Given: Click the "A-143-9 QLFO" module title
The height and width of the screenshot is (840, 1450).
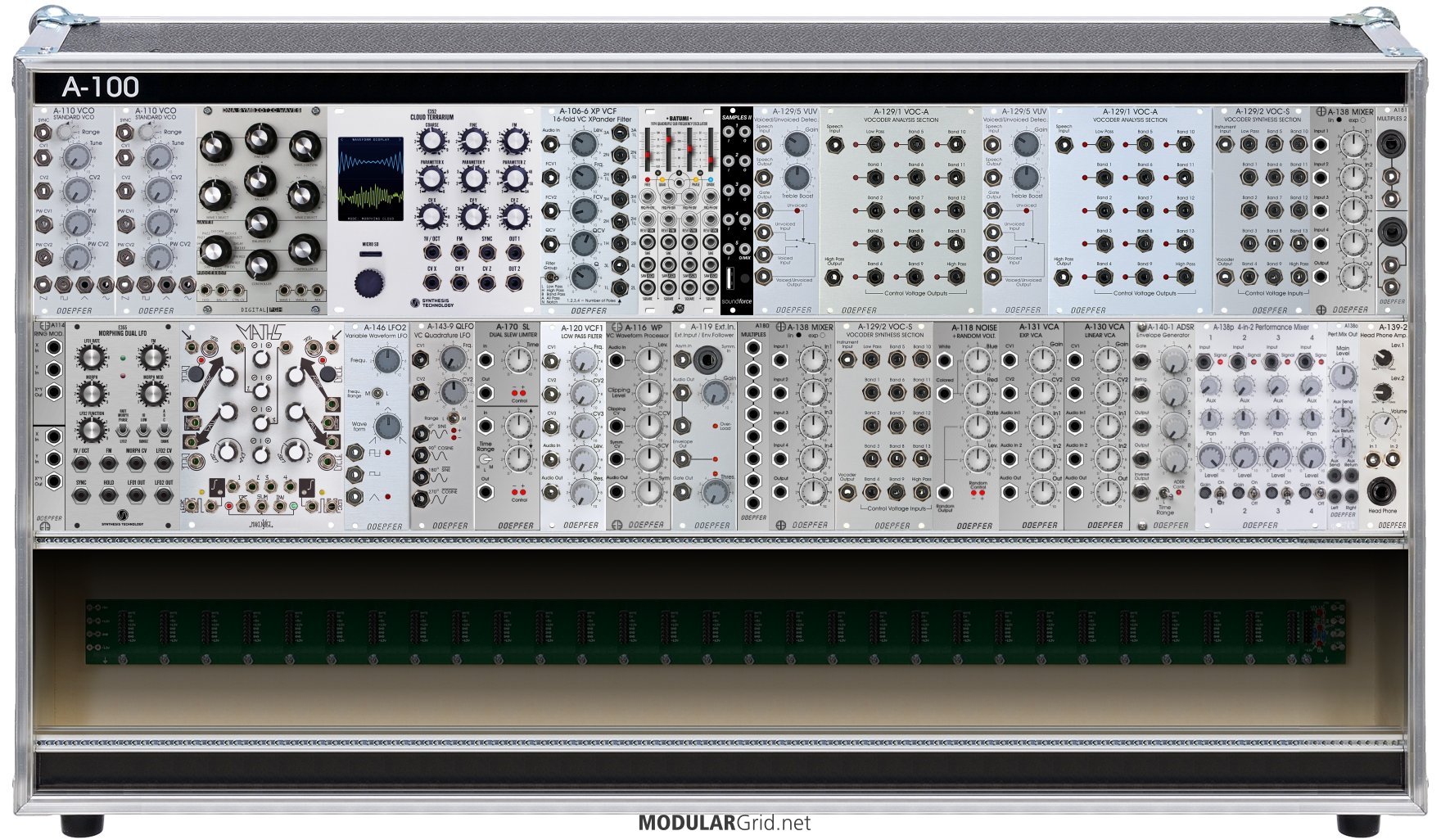Looking at the screenshot, I should click(x=449, y=326).
